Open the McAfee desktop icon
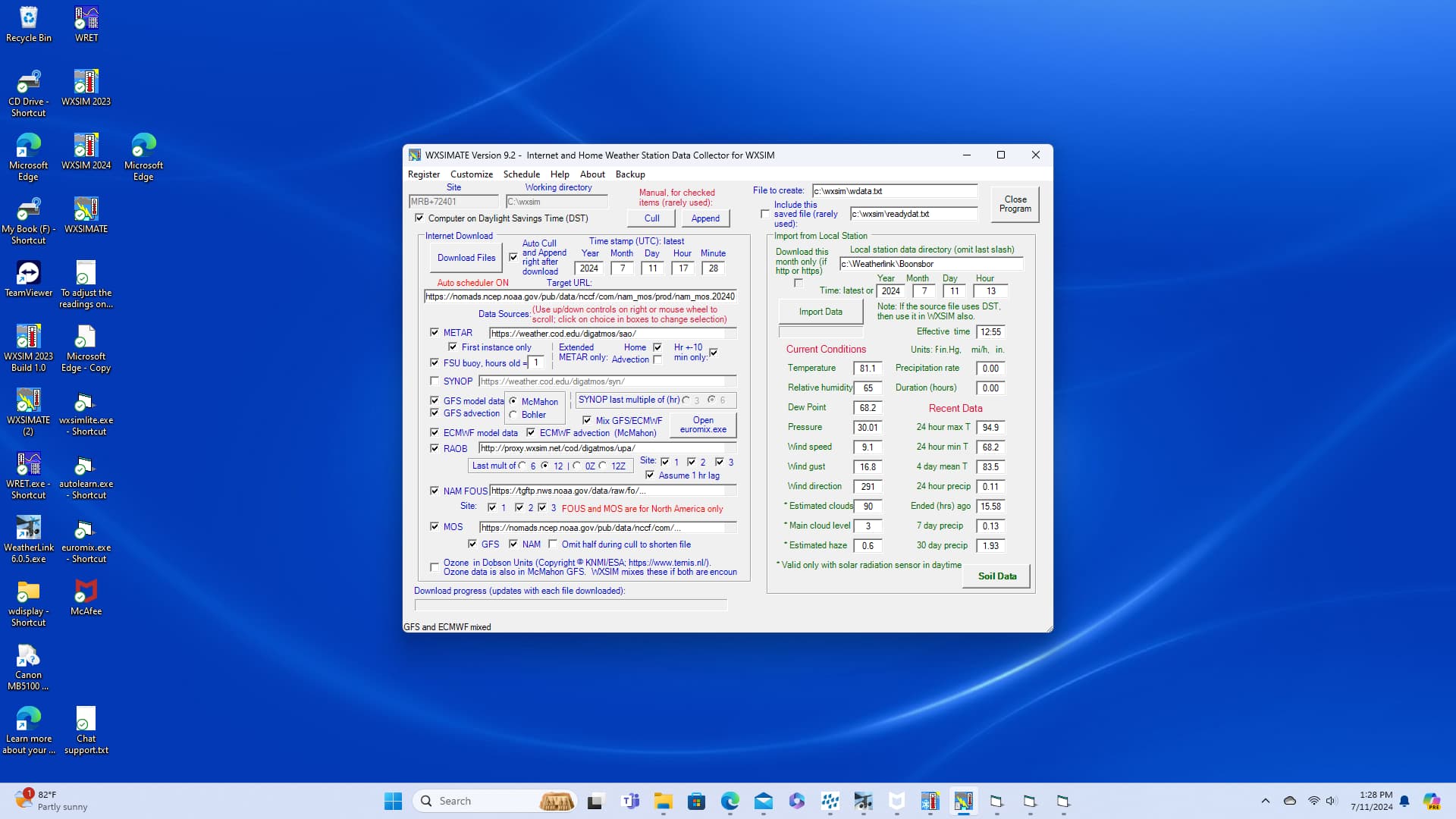The image size is (1456, 819). (x=86, y=597)
